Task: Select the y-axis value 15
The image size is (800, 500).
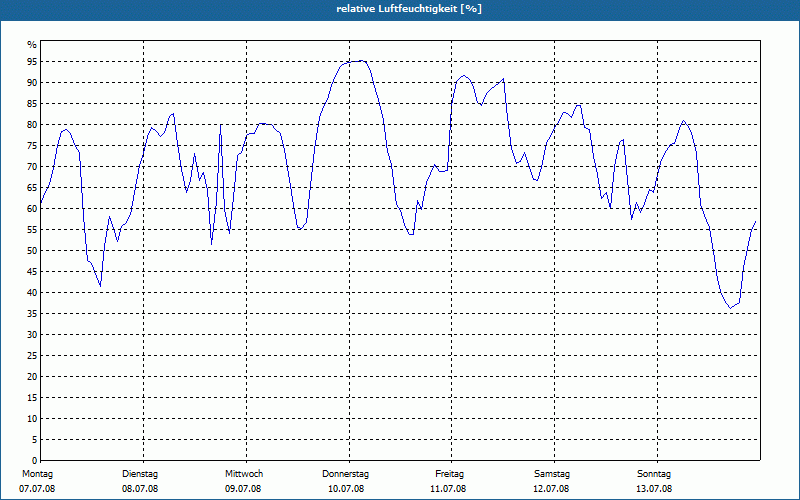Action: coord(32,397)
